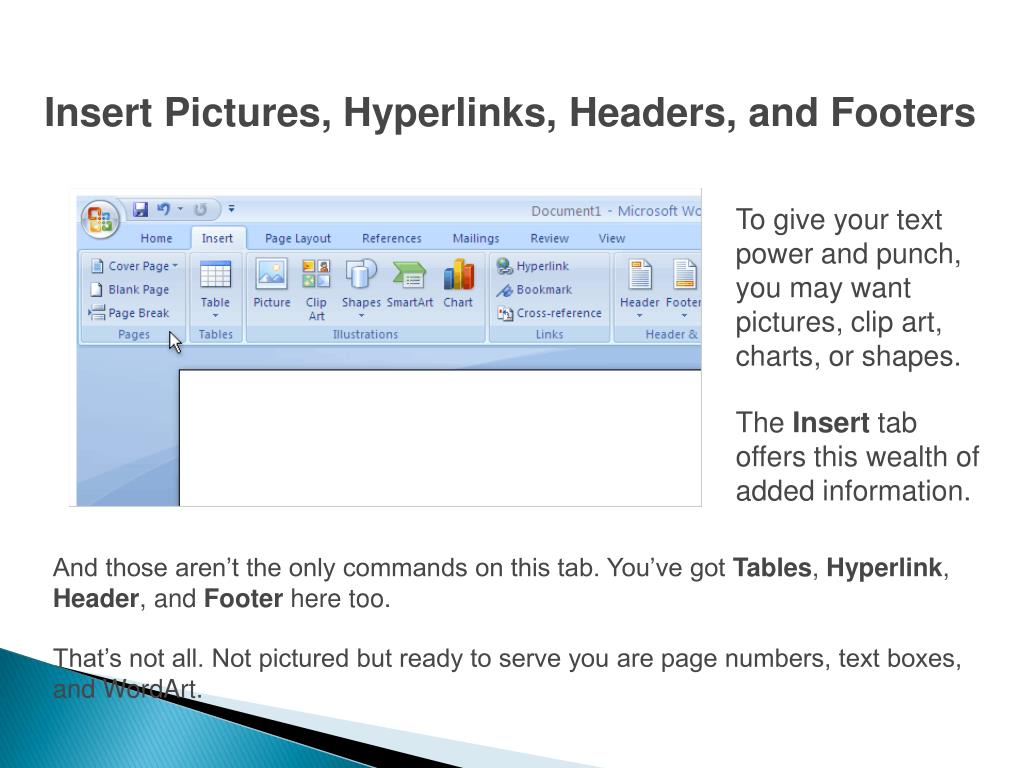The image size is (1024, 768).
Task: Undo last action in Quick Access toolbar
Action: (x=163, y=209)
